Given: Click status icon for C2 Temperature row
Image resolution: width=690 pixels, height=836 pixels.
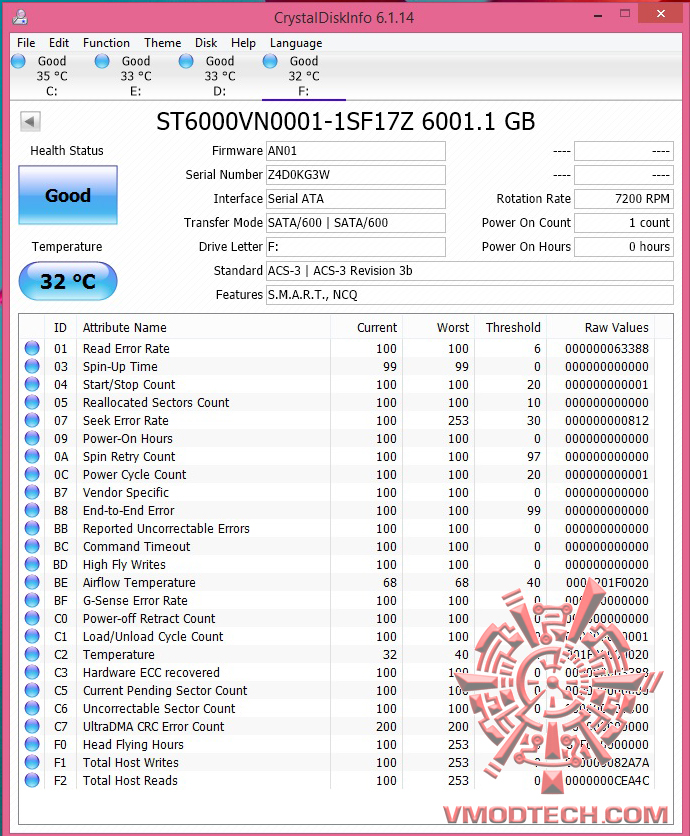Looking at the screenshot, I should (32, 654).
